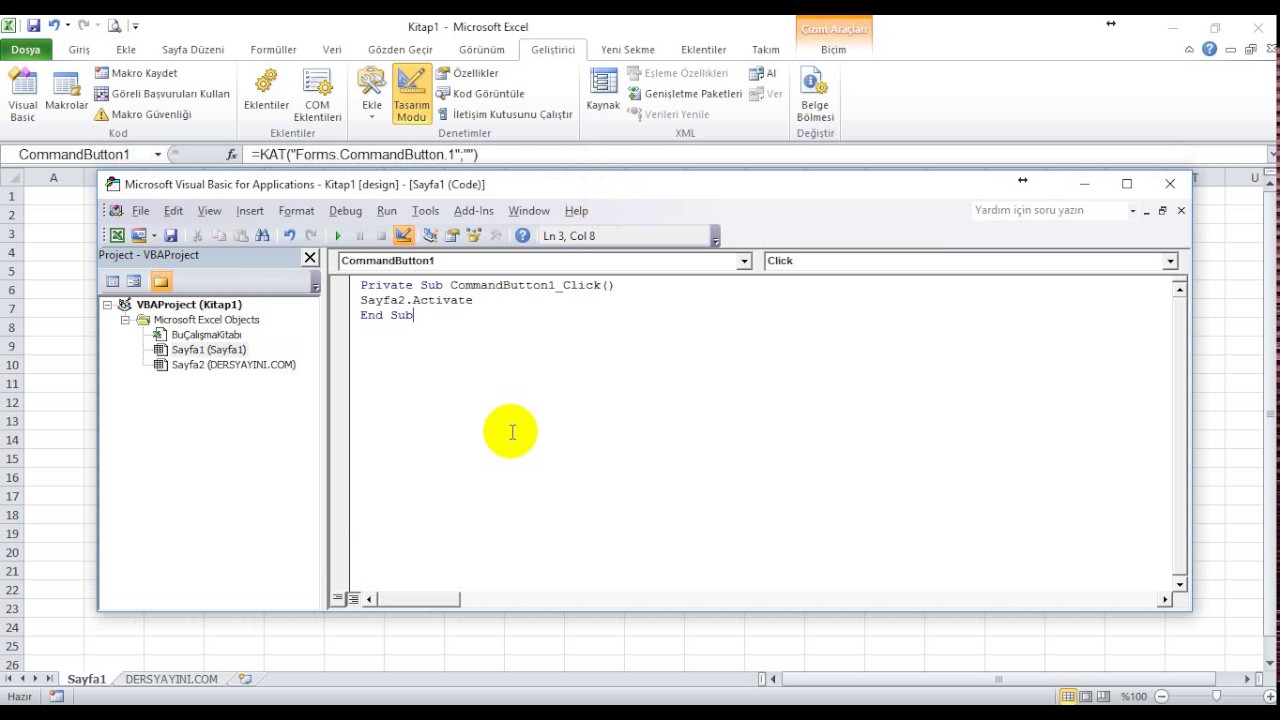Open the Insert object dropdown arrow
Viewport: 1280px width, 720px height.
pos(153,236)
